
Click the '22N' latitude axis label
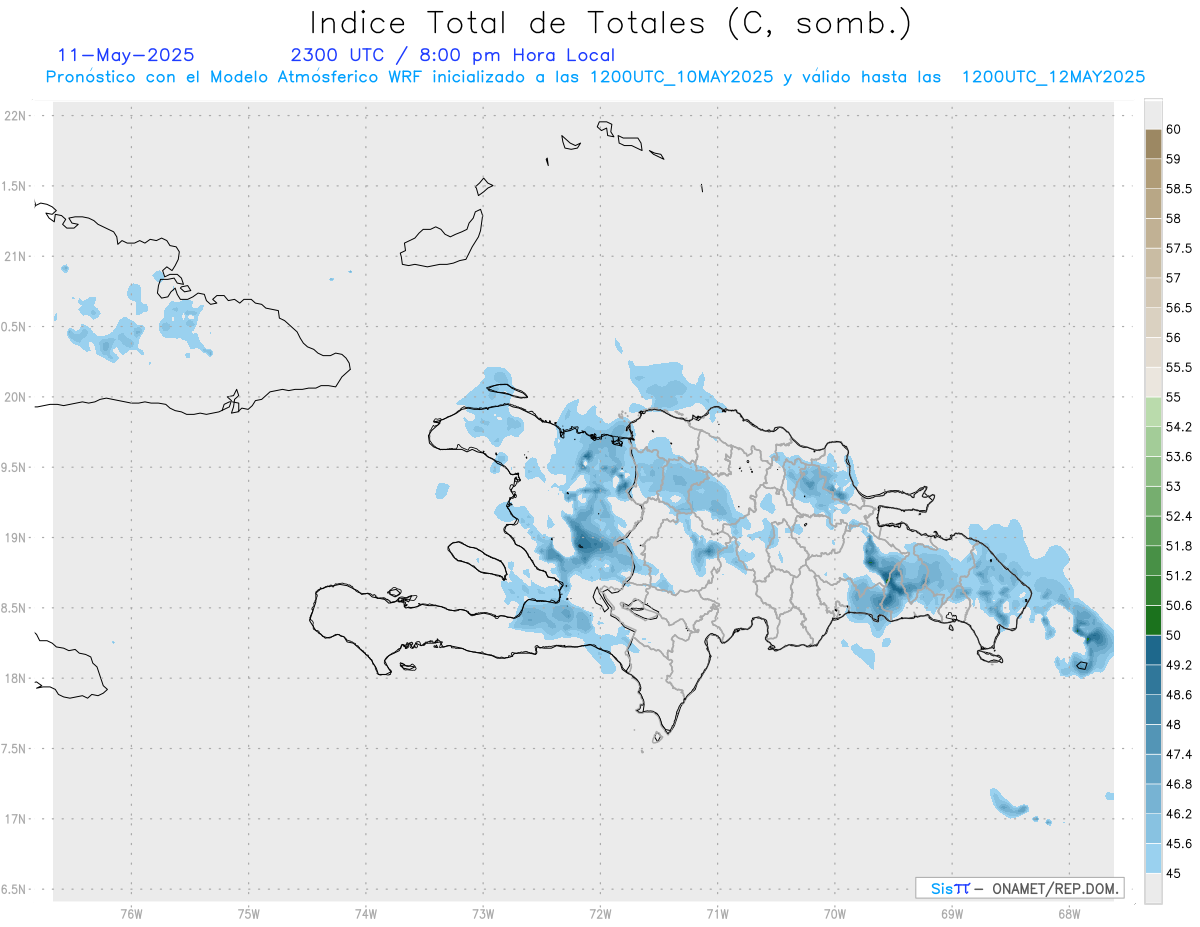click(15, 116)
